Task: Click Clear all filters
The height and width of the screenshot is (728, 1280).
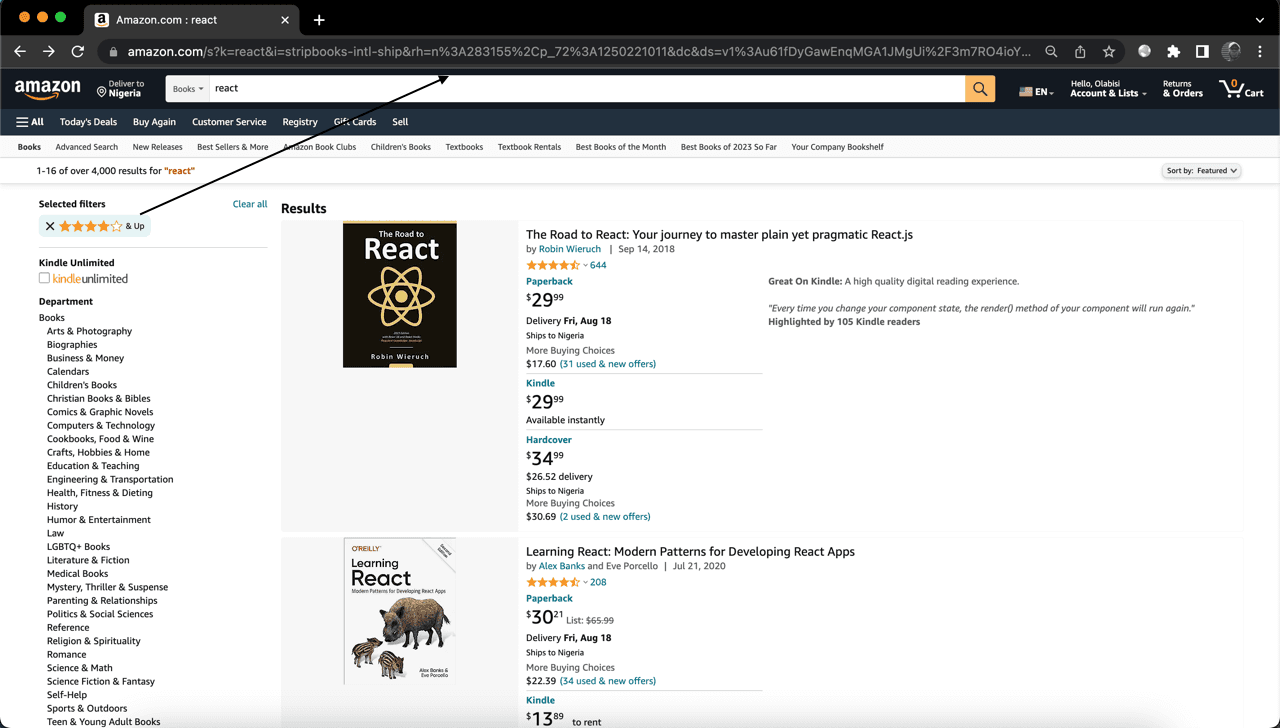Action: (x=250, y=204)
